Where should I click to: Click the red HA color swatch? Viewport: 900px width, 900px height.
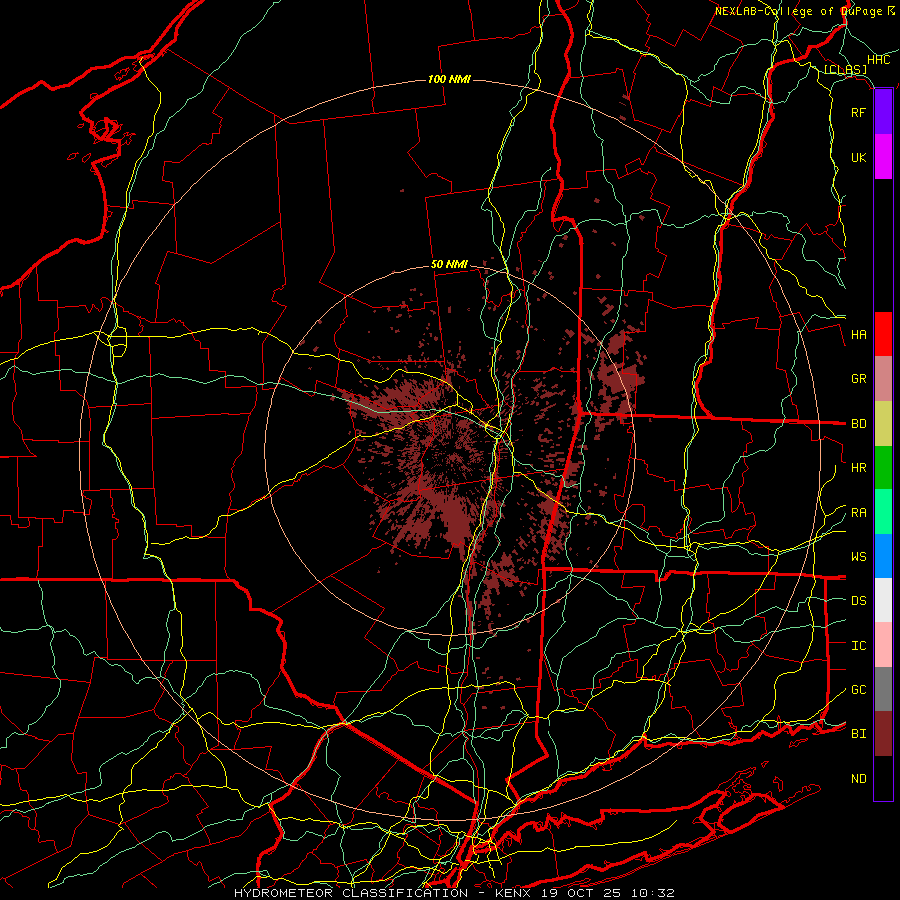click(x=883, y=334)
